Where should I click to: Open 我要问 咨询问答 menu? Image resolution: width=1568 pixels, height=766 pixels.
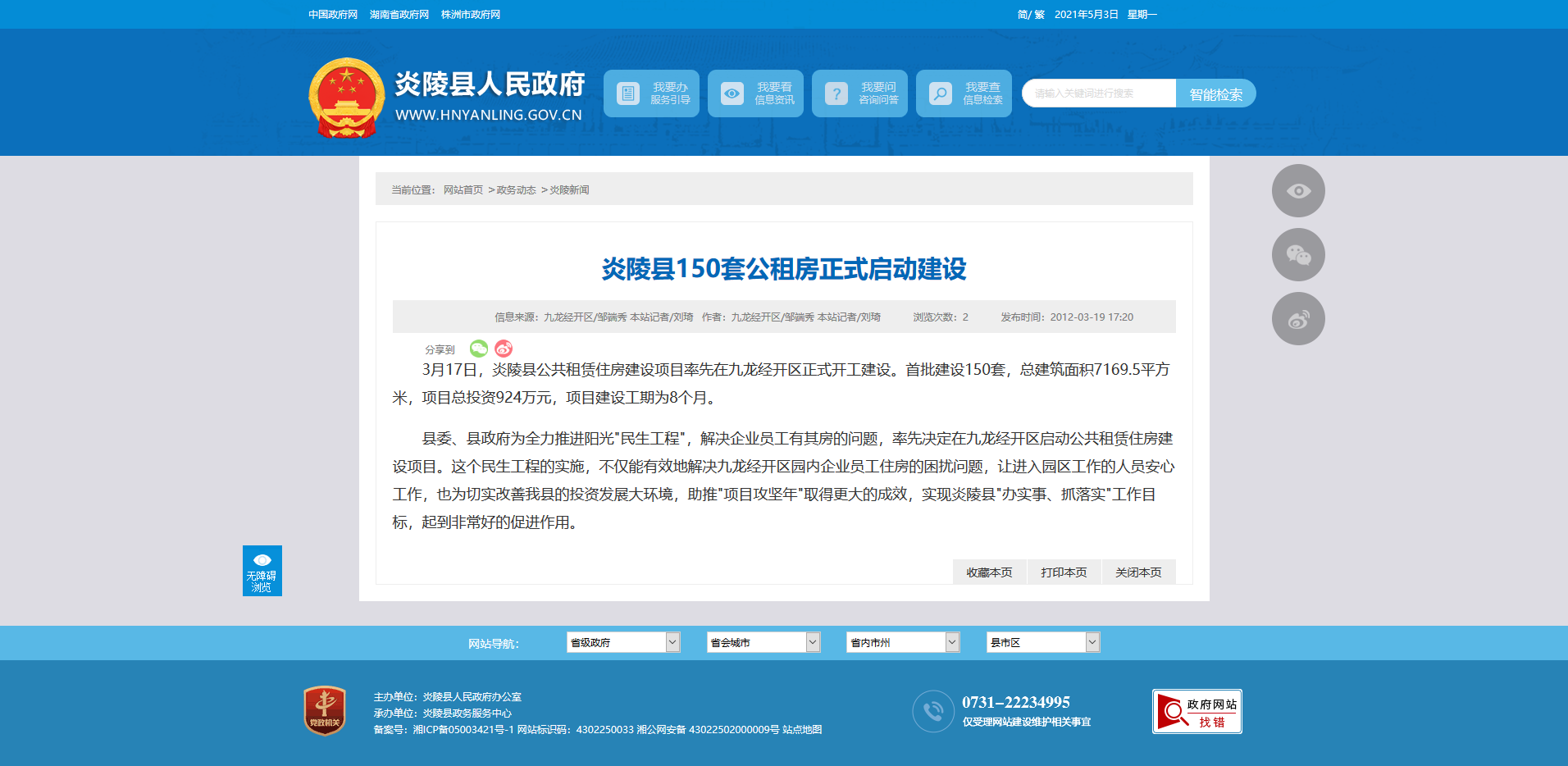point(859,93)
